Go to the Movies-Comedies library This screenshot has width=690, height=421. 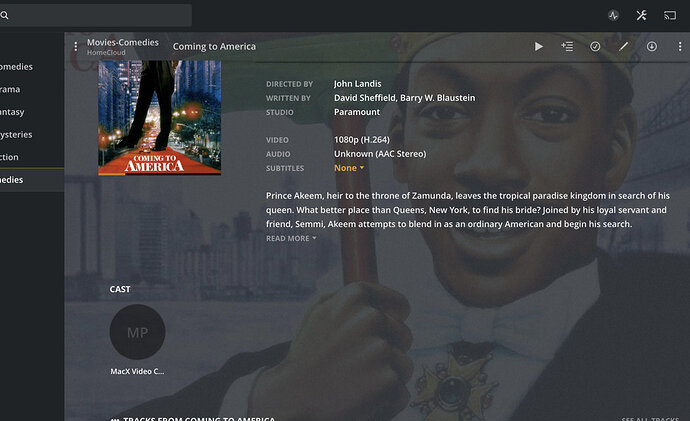123,42
